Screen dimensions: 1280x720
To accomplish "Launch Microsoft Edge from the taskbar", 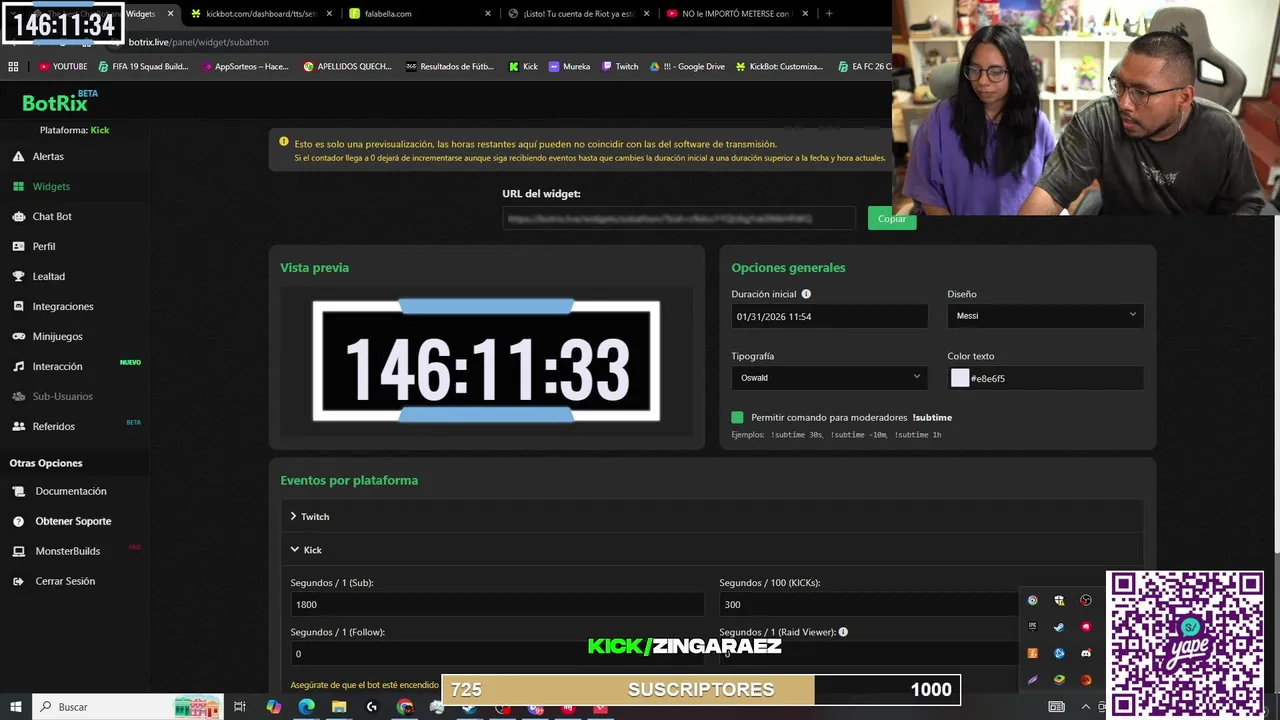I will [306, 707].
